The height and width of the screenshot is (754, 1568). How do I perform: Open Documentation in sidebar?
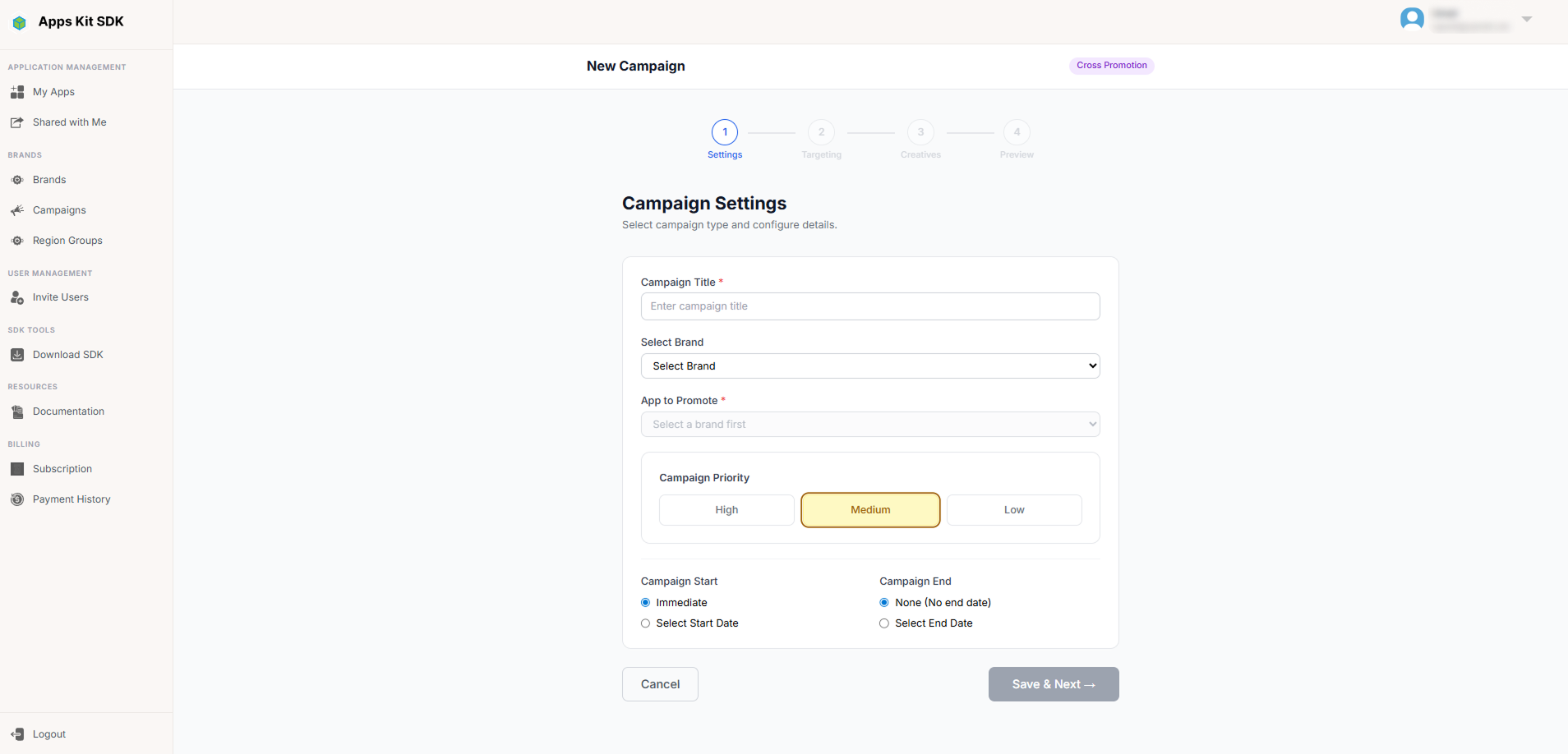pos(68,411)
